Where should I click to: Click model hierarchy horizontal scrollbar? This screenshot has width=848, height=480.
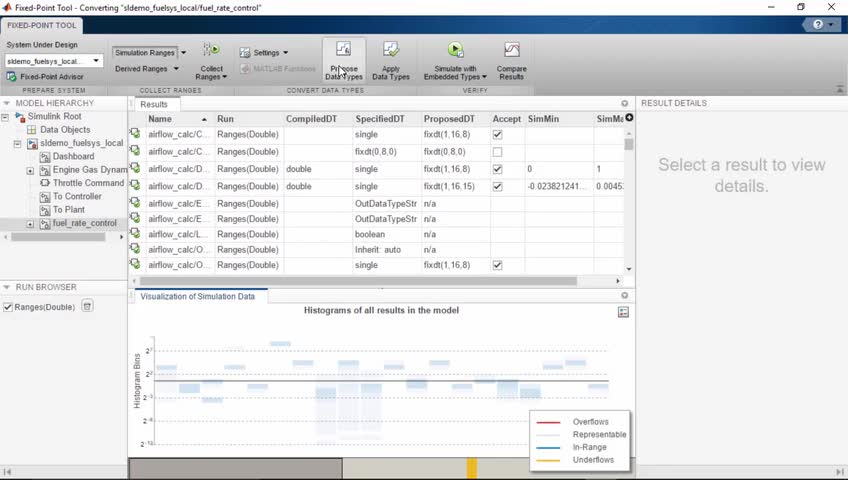click(58, 237)
